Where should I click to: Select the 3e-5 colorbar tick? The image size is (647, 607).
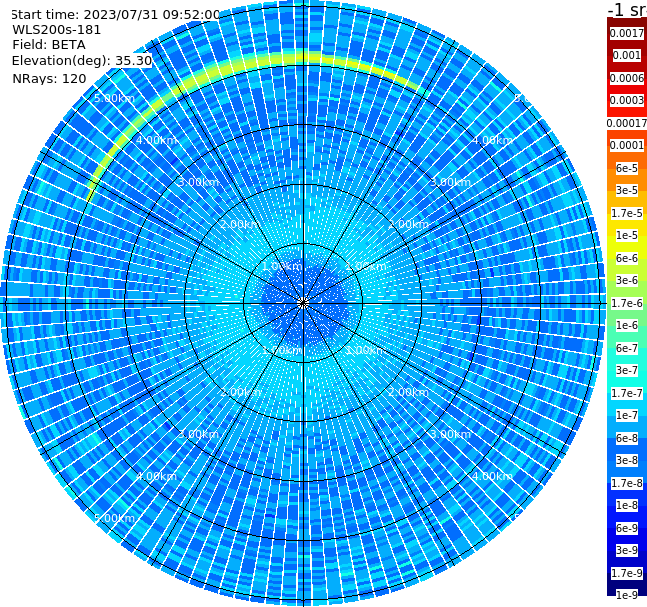[x=627, y=190]
